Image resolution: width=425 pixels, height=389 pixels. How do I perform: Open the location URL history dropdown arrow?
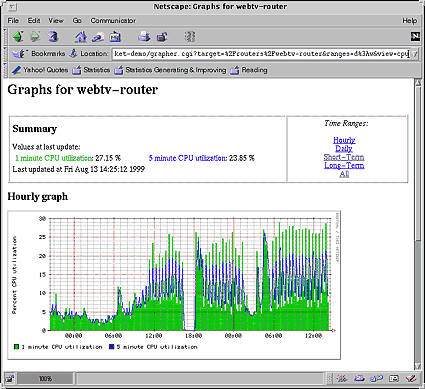click(414, 54)
